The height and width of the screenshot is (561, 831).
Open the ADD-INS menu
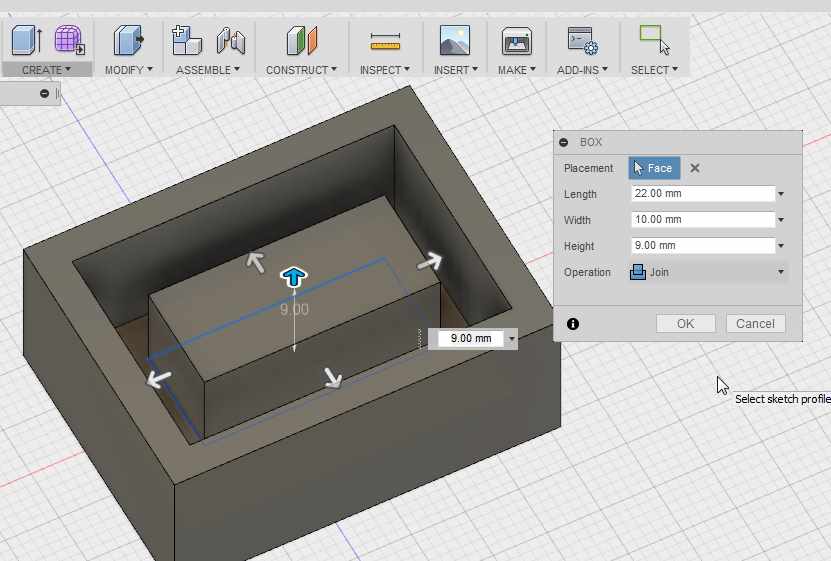point(582,70)
